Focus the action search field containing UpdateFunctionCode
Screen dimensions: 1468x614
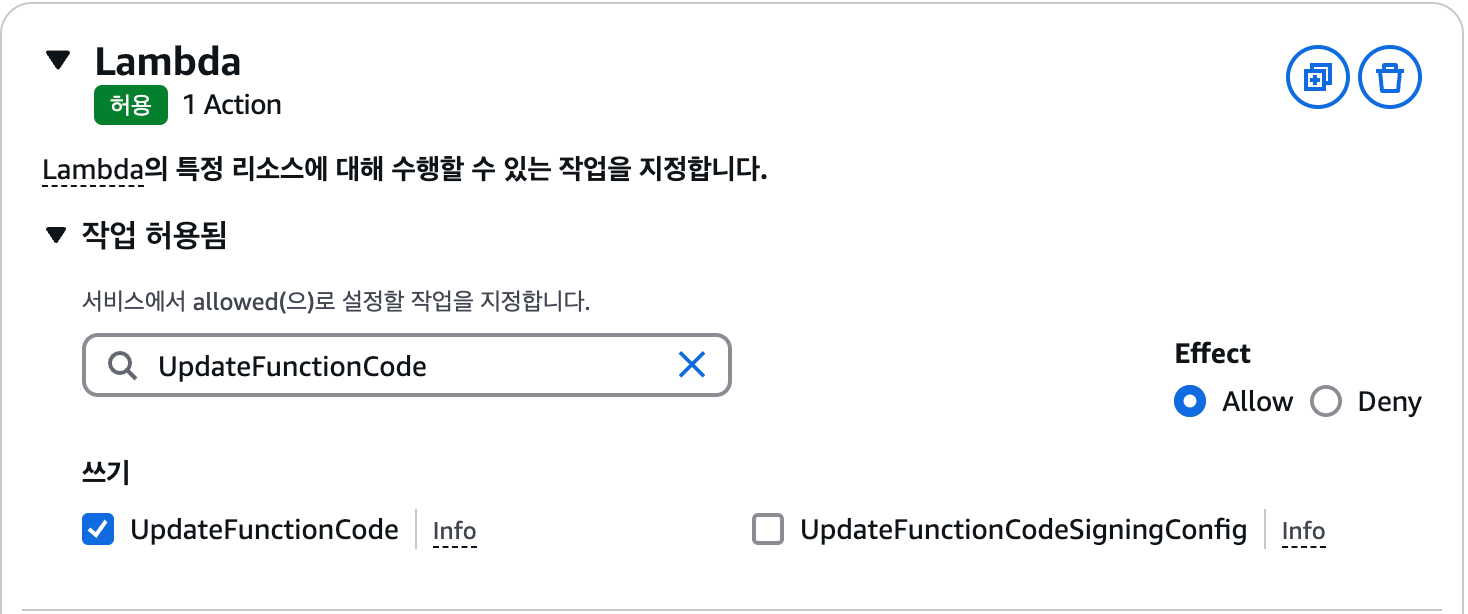407,365
